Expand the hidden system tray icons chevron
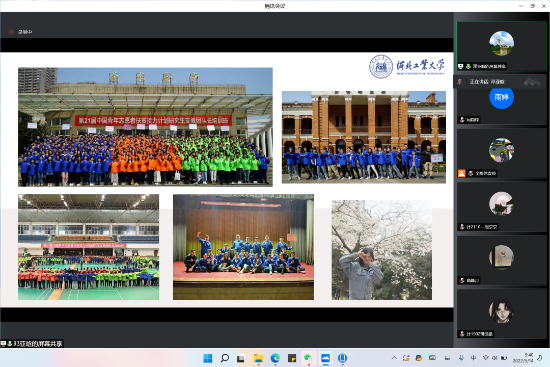 [394, 358]
